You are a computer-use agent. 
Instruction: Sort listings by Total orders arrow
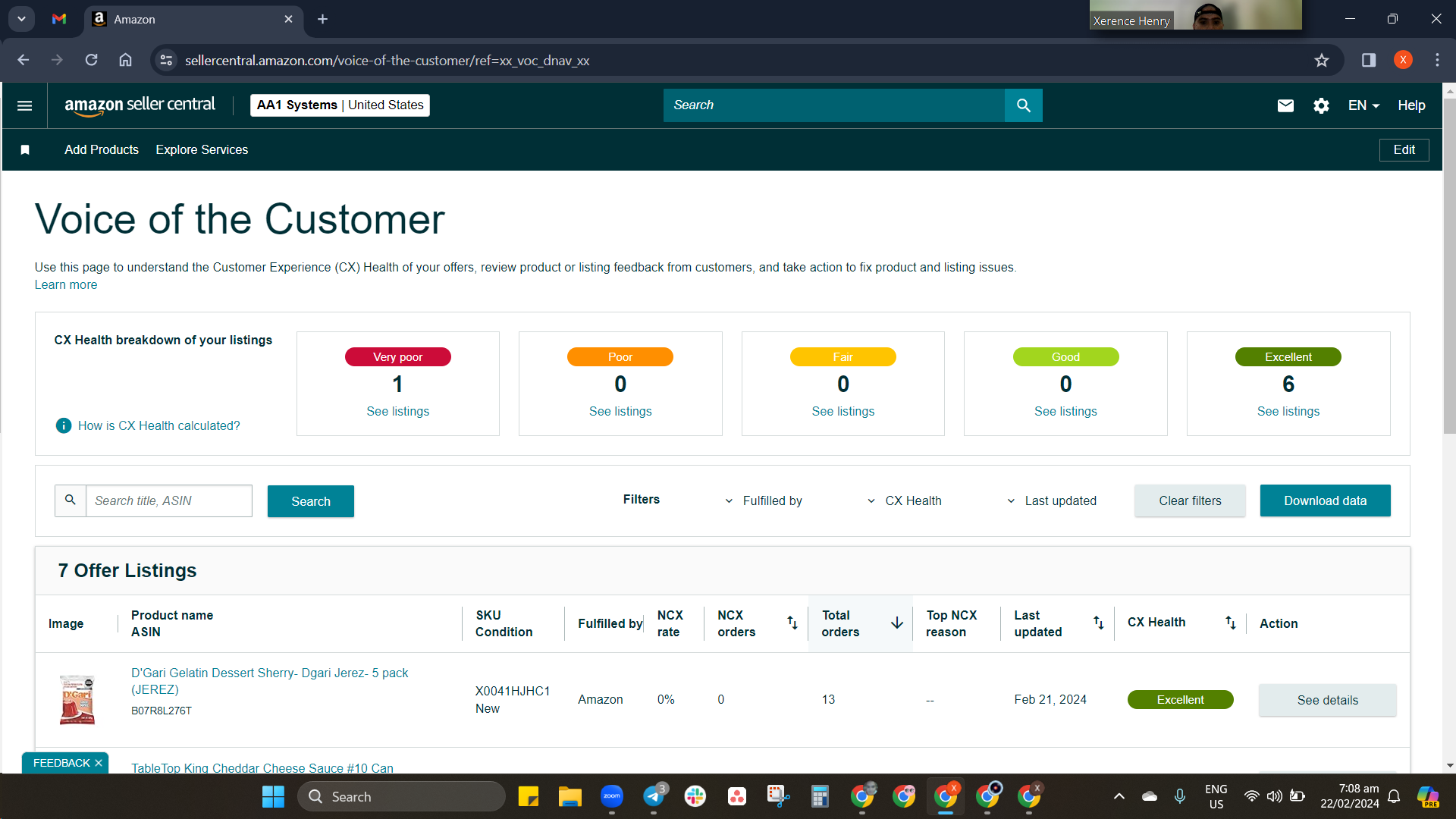[896, 623]
